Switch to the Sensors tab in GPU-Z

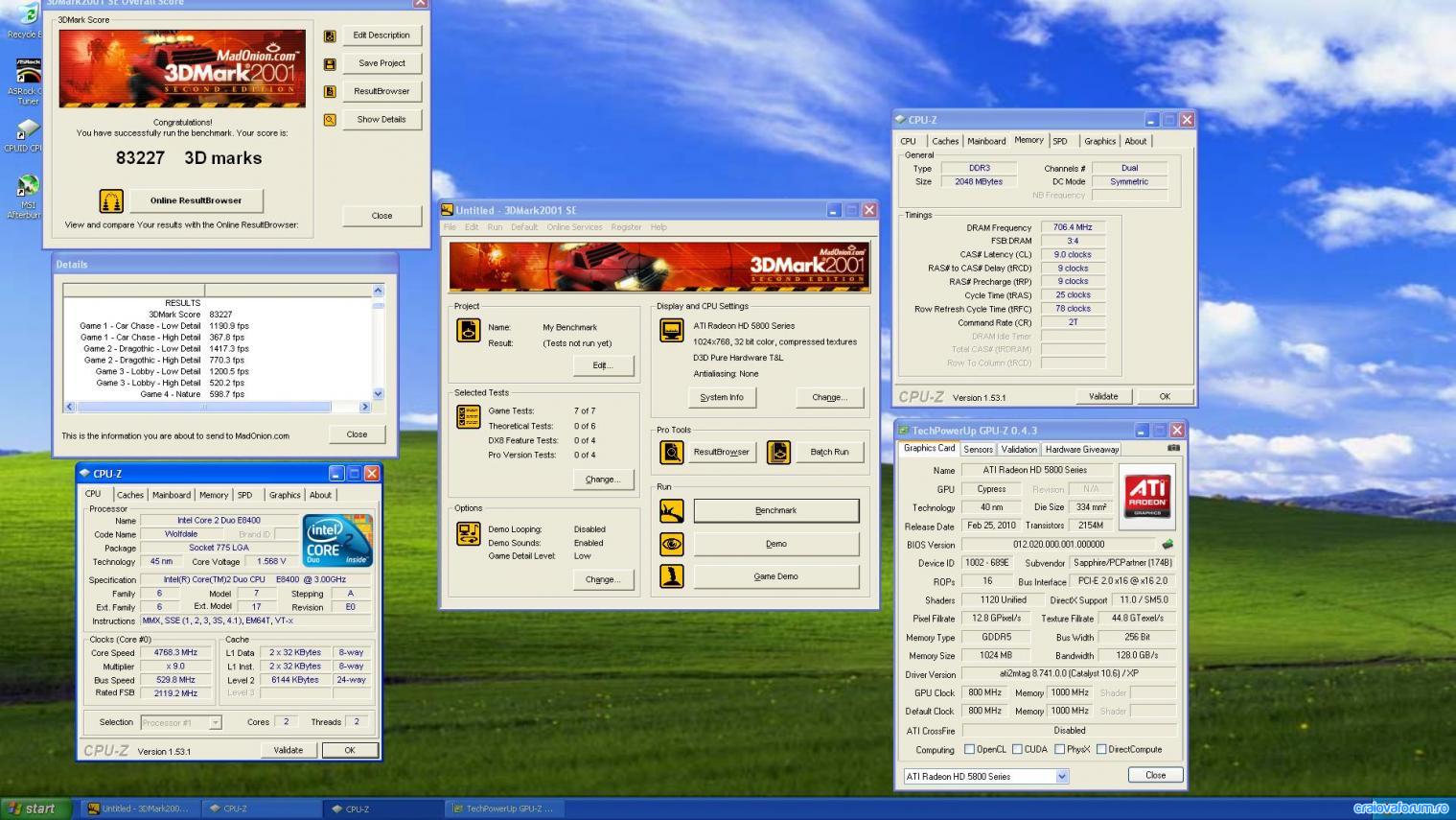[x=978, y=449]
